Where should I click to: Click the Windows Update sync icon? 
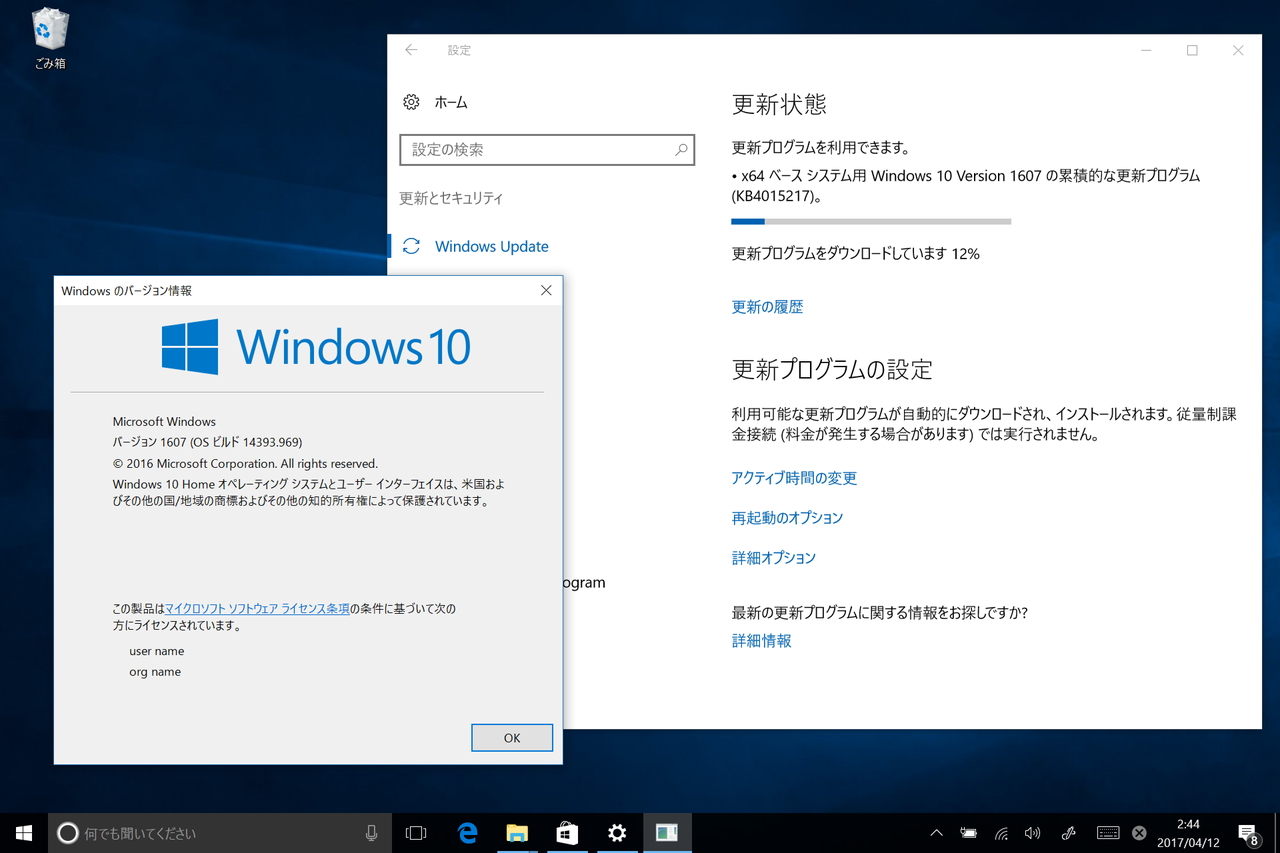point(411,246)
